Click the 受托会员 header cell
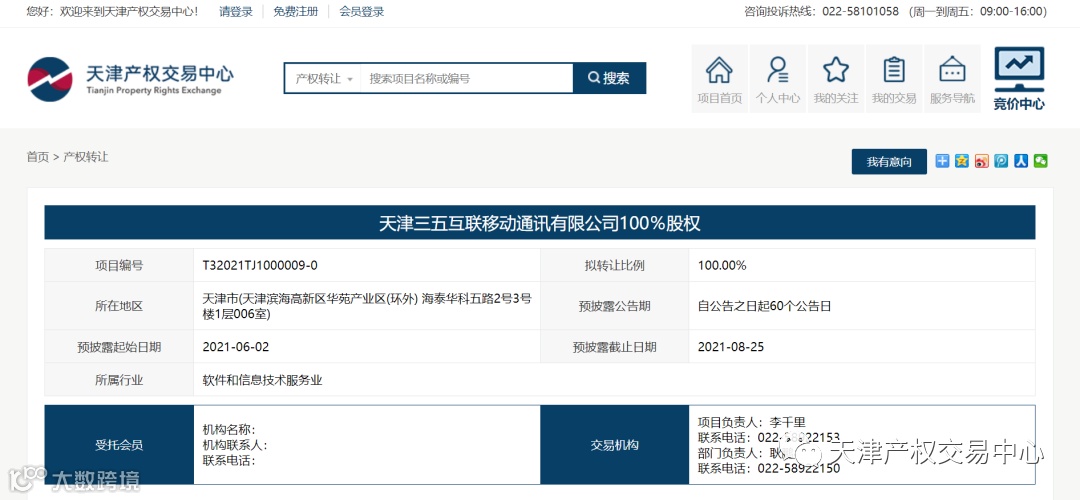1080x500 pixels. pos(119,445)
